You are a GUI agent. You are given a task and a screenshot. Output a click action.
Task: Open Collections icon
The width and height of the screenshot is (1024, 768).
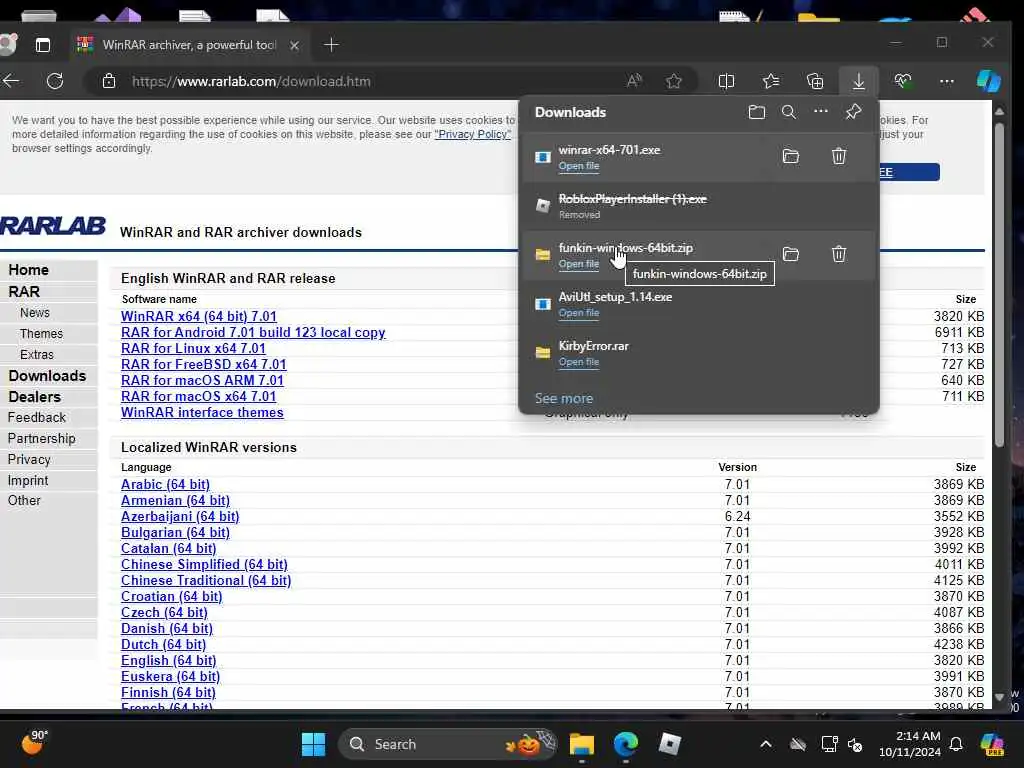point(815,81)
